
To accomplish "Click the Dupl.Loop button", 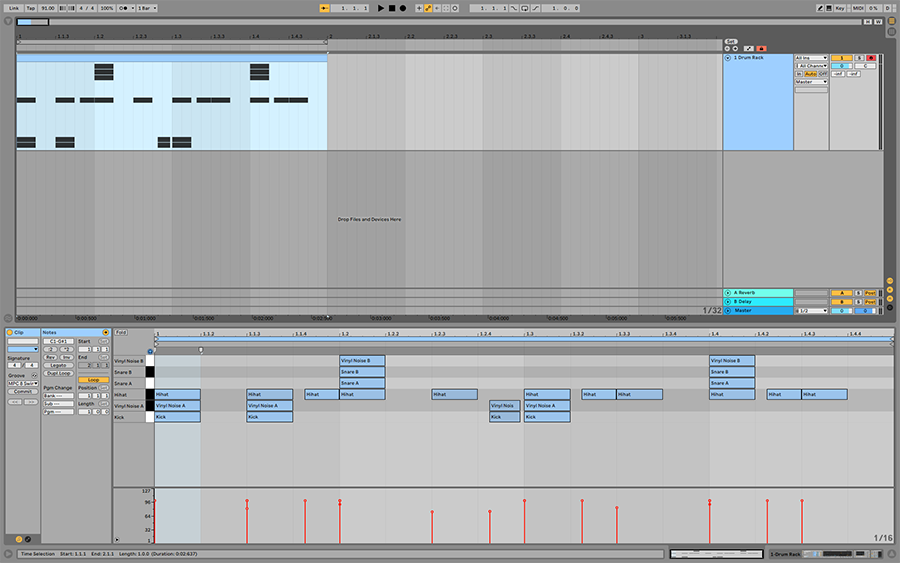I will click(x=59, y=373).
